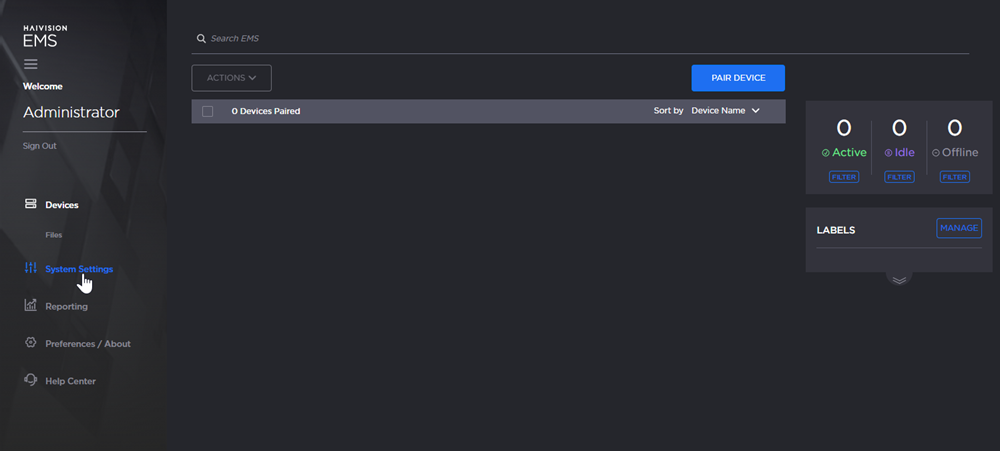Click the Preferences gear icon
This screenshot has width=1000, height=451.
tap(30, 344)
